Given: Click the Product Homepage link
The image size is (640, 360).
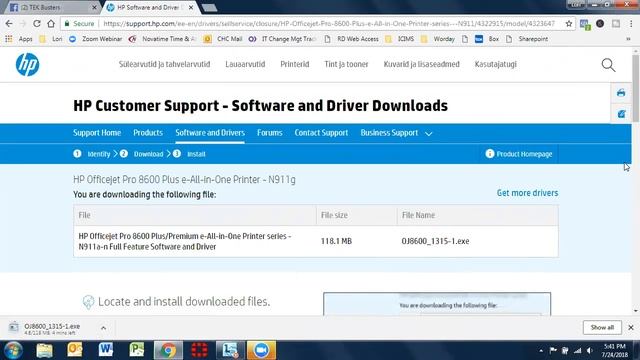Looking at the screenshot, I should [x=524, y=154].
